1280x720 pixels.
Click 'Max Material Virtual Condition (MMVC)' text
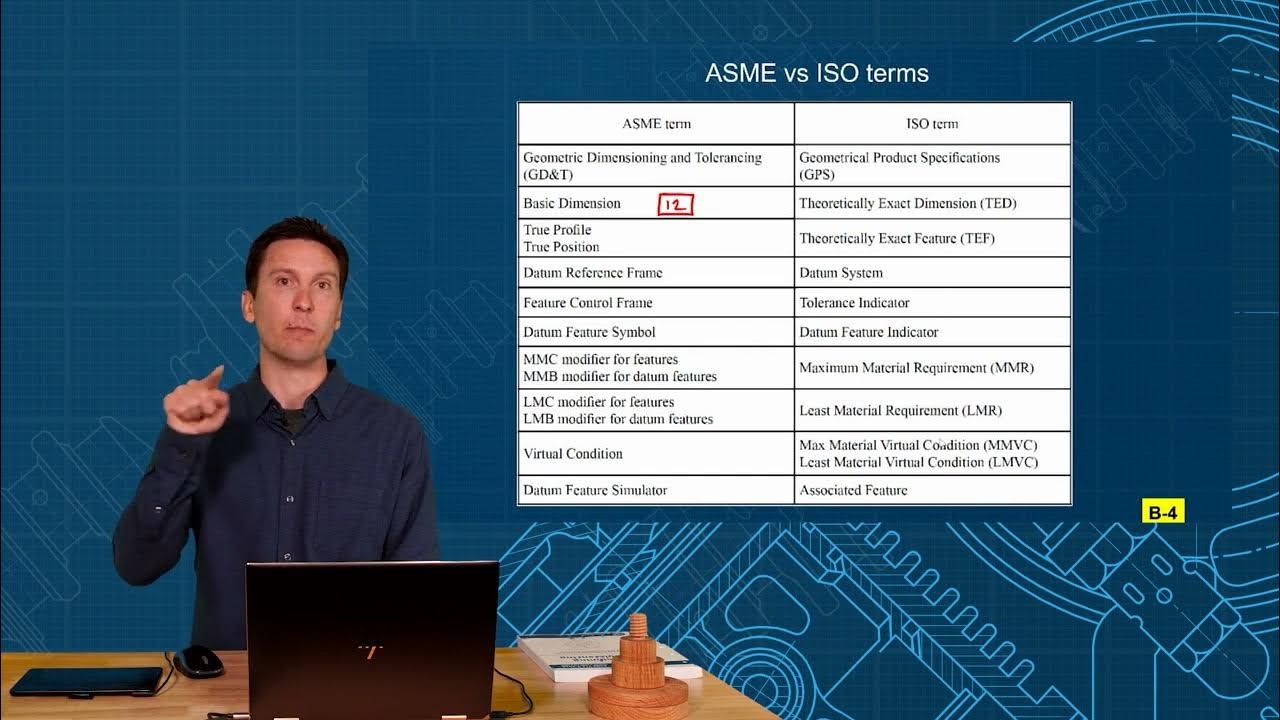pyautogui.click(x=918, y=445)
